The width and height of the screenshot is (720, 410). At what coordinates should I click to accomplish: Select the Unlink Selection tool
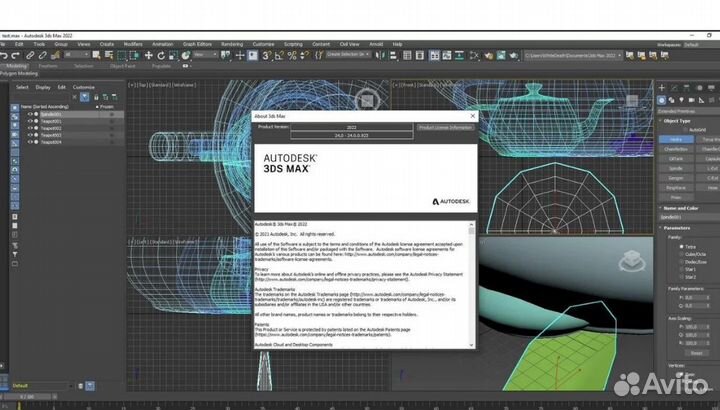point(42,56)
